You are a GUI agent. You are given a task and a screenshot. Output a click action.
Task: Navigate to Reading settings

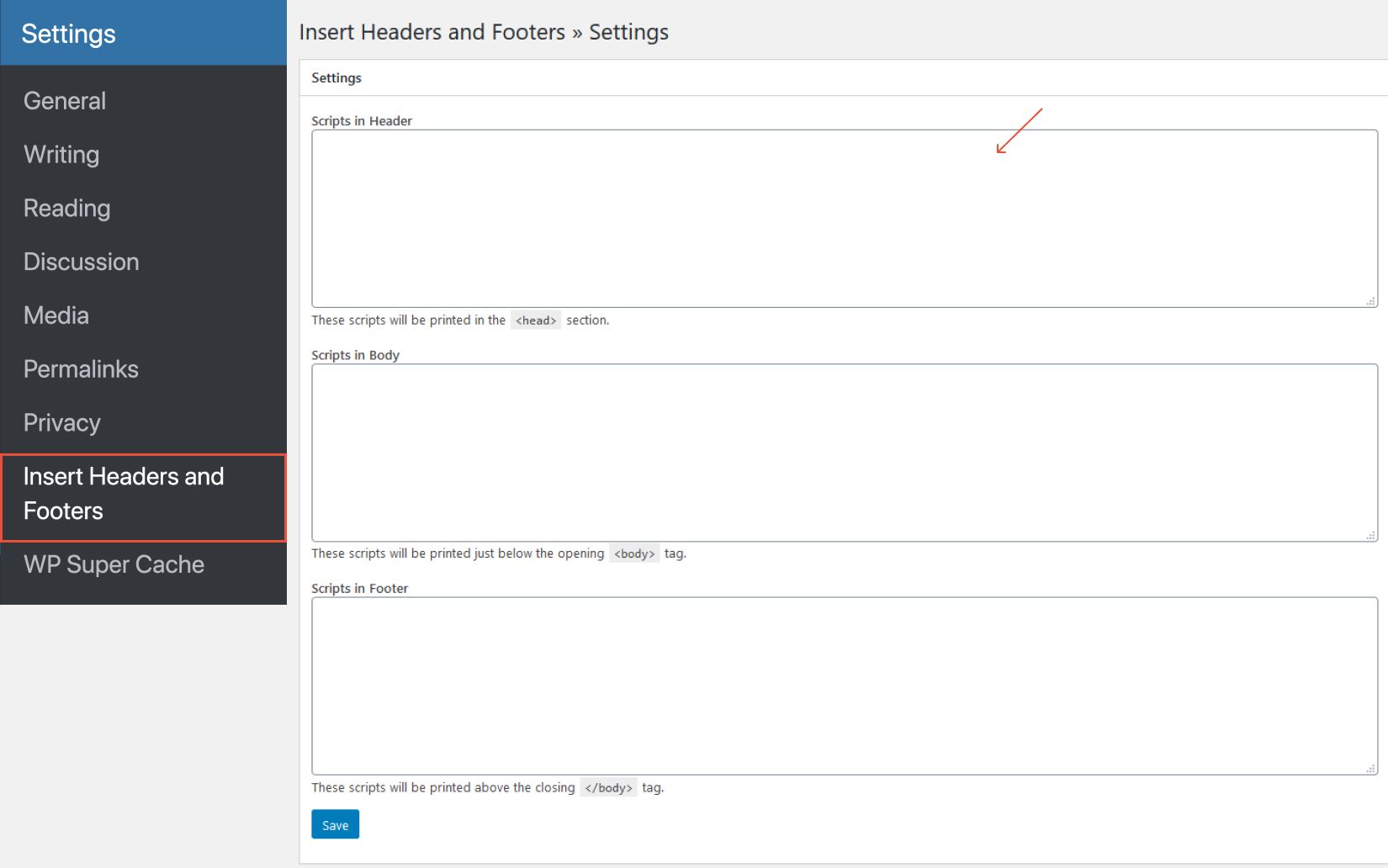(66, 208)
